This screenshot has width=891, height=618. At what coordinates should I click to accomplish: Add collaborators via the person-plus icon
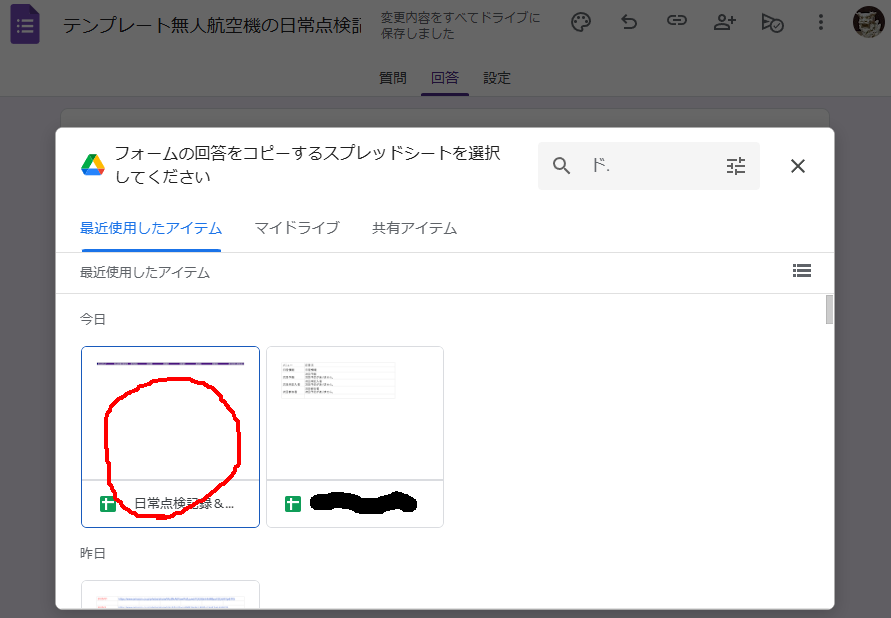click(725, 22)
